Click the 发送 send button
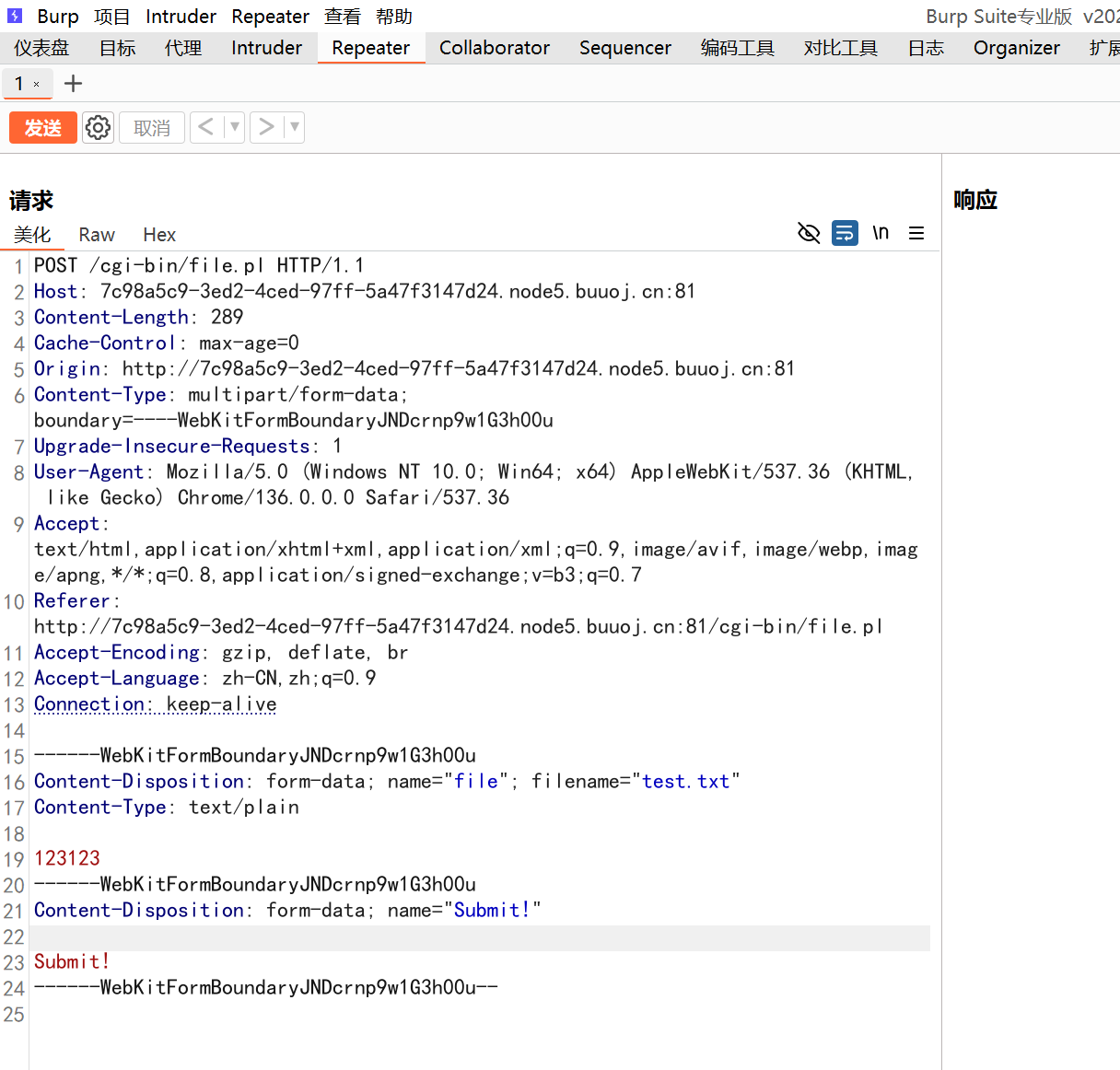Image resolution: width=1120 pixels, height=1070 pixels. 42,127
